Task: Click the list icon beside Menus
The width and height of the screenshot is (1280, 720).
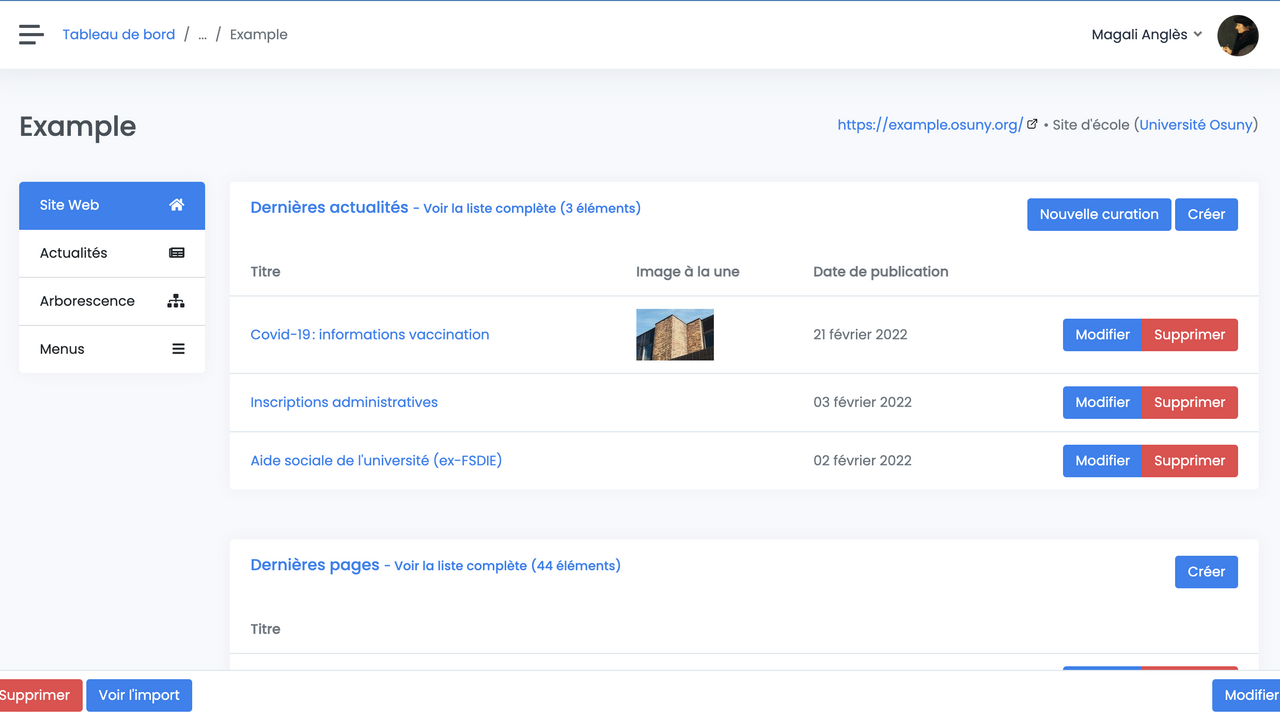Action: point(178,349)
